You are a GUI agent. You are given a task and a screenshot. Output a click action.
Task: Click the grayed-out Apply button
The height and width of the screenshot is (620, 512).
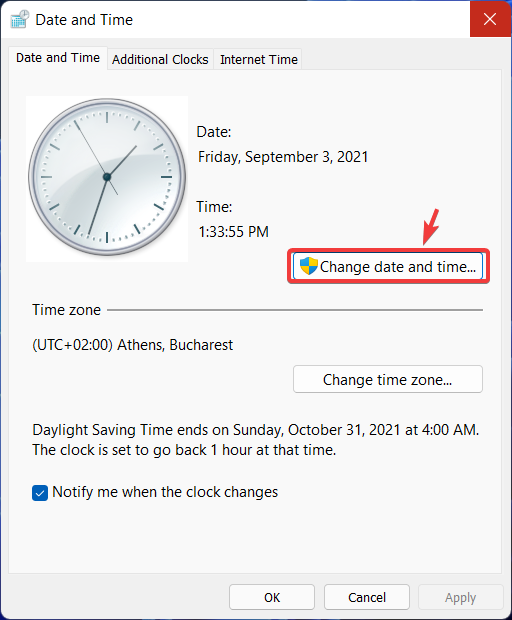[461, 597]
